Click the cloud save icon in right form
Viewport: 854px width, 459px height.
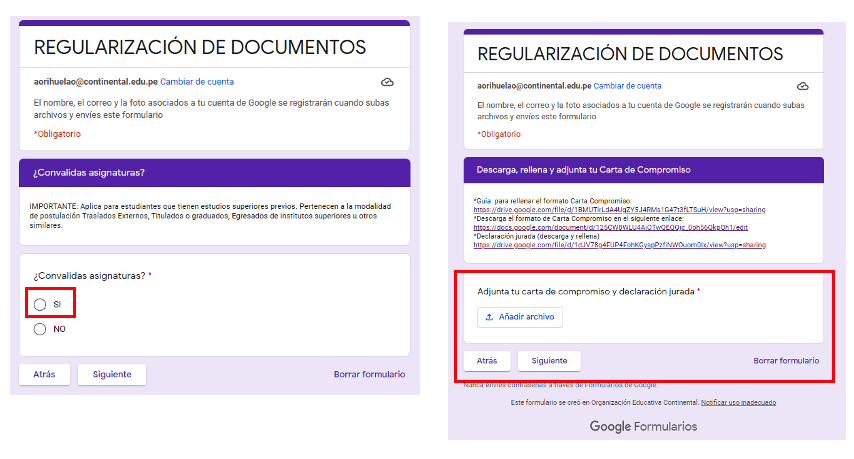[x=802, y=87]
